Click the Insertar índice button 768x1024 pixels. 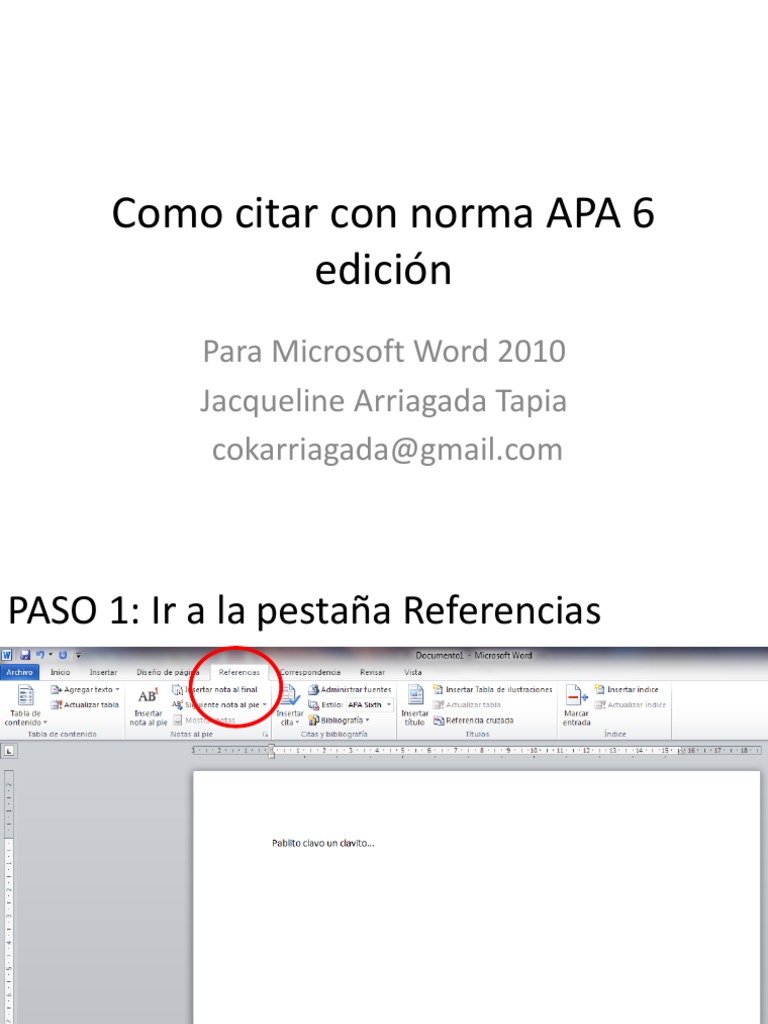tap(627, 690)
